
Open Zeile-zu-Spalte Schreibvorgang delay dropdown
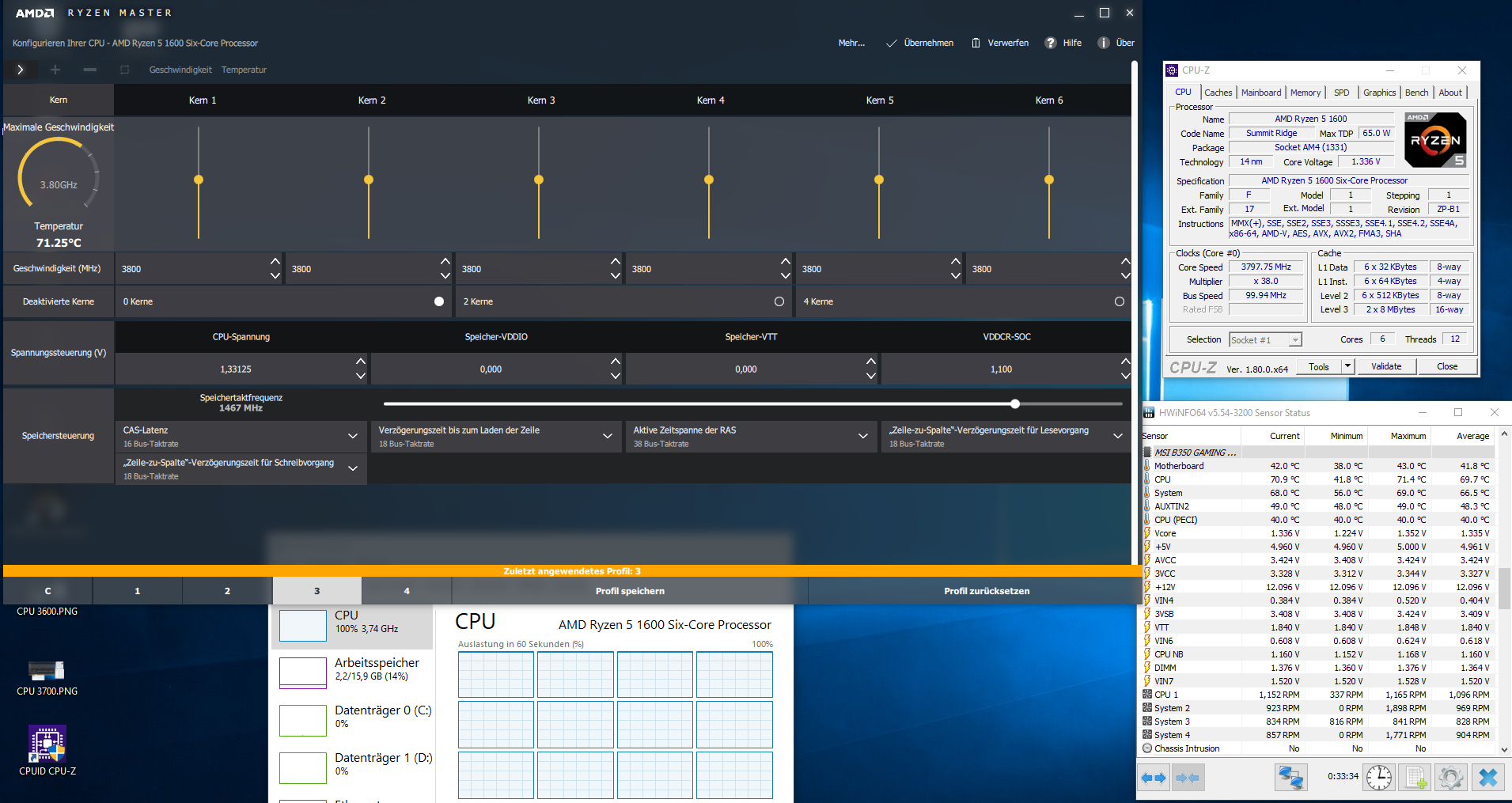point(352,468)
